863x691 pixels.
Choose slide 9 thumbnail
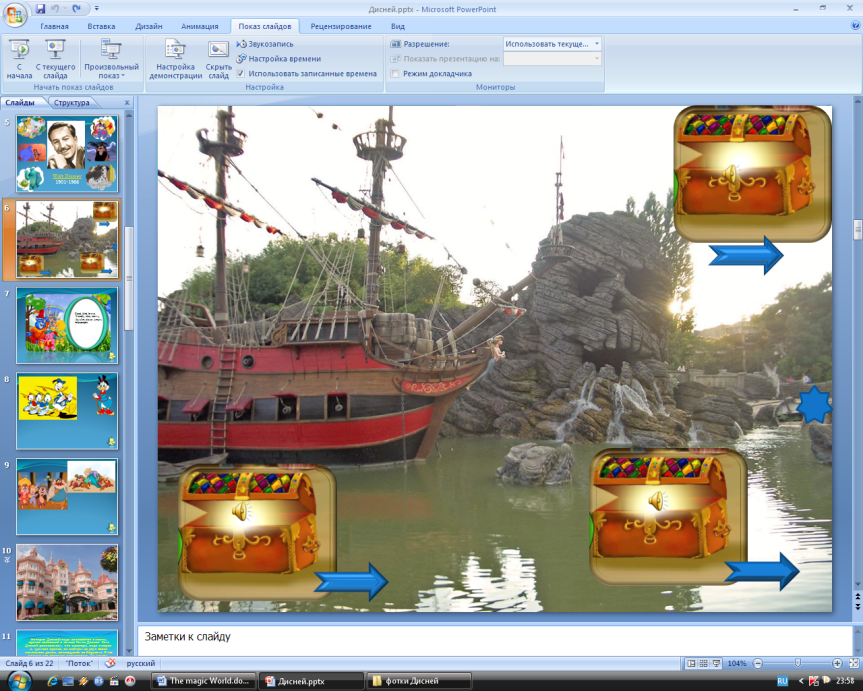67,497
